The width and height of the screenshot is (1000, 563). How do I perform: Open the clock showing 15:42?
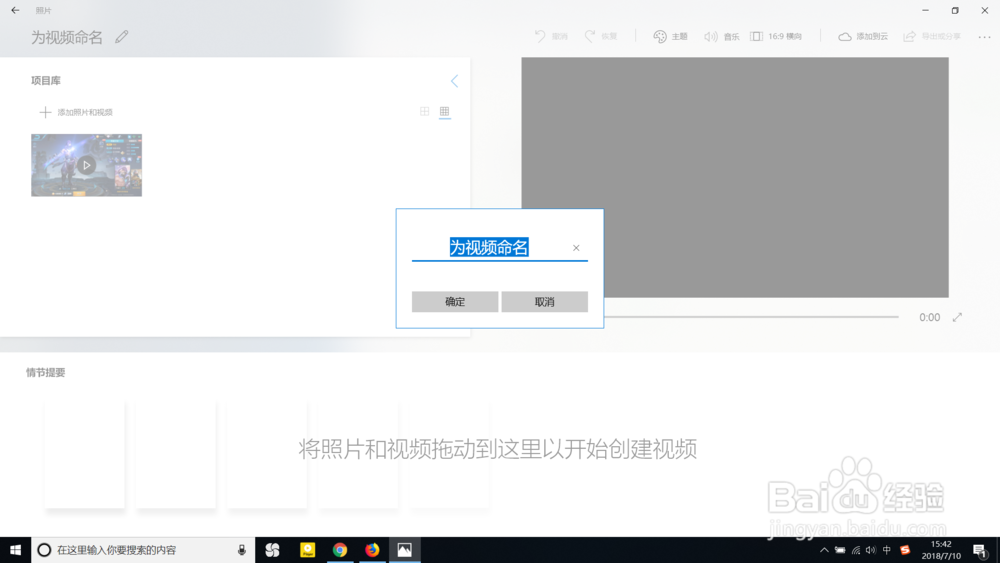click(x=941, y=550)
